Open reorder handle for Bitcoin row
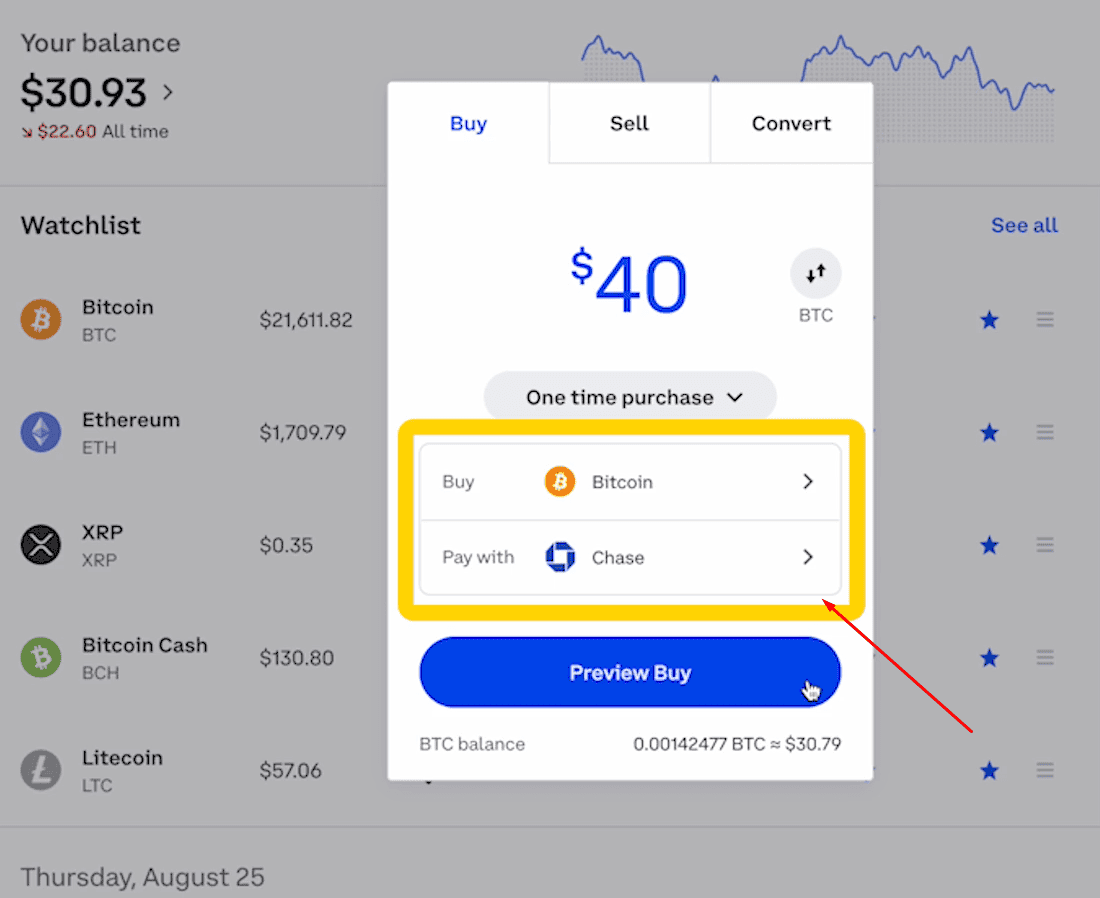The image size is (1100, 898). tap(1045, 320)
